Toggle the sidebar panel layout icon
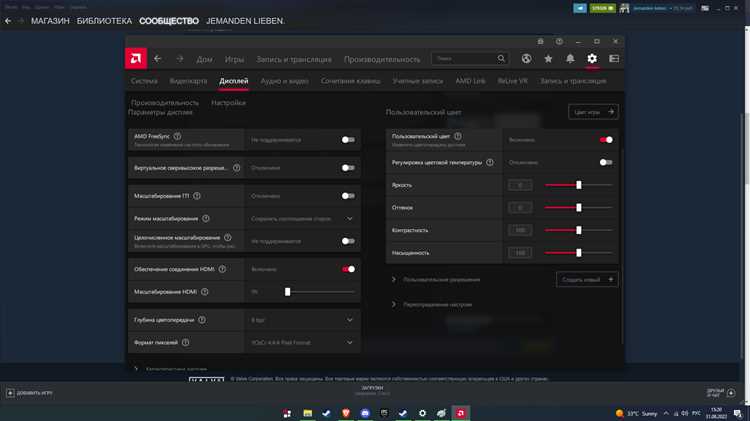 (x=614, y=58)
